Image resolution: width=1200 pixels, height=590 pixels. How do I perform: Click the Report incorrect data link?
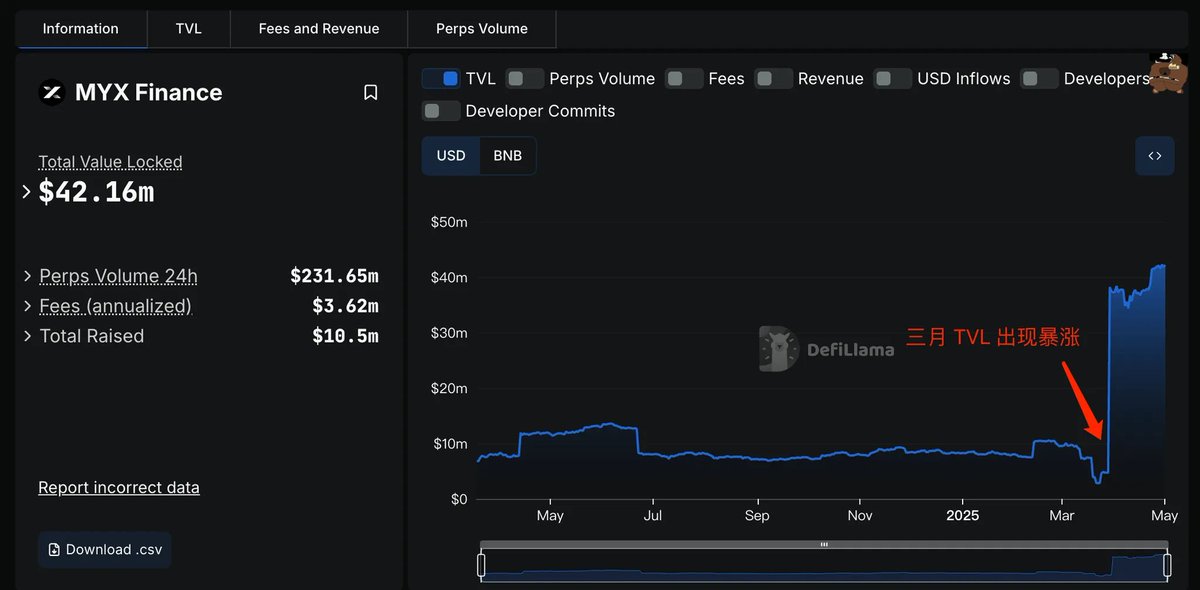click(119, 488)
